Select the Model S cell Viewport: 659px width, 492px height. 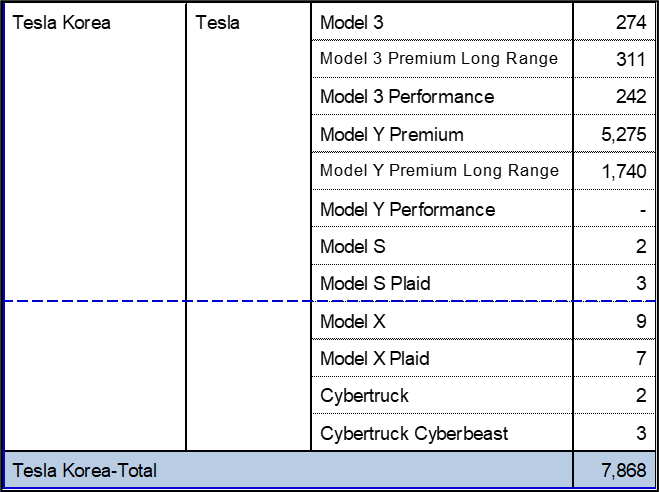coord(442,246)
